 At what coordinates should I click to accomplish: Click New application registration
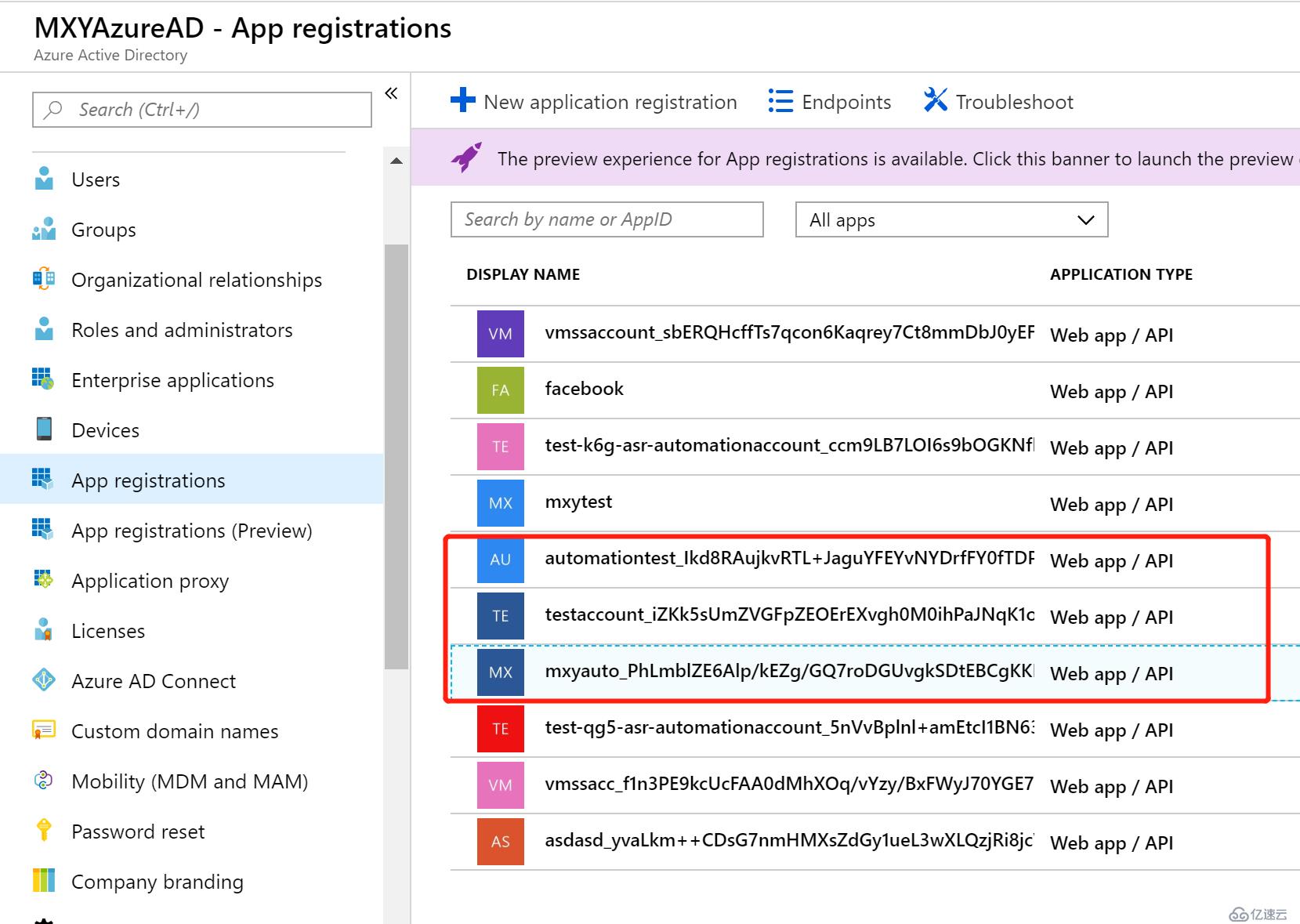click(594, 102)
